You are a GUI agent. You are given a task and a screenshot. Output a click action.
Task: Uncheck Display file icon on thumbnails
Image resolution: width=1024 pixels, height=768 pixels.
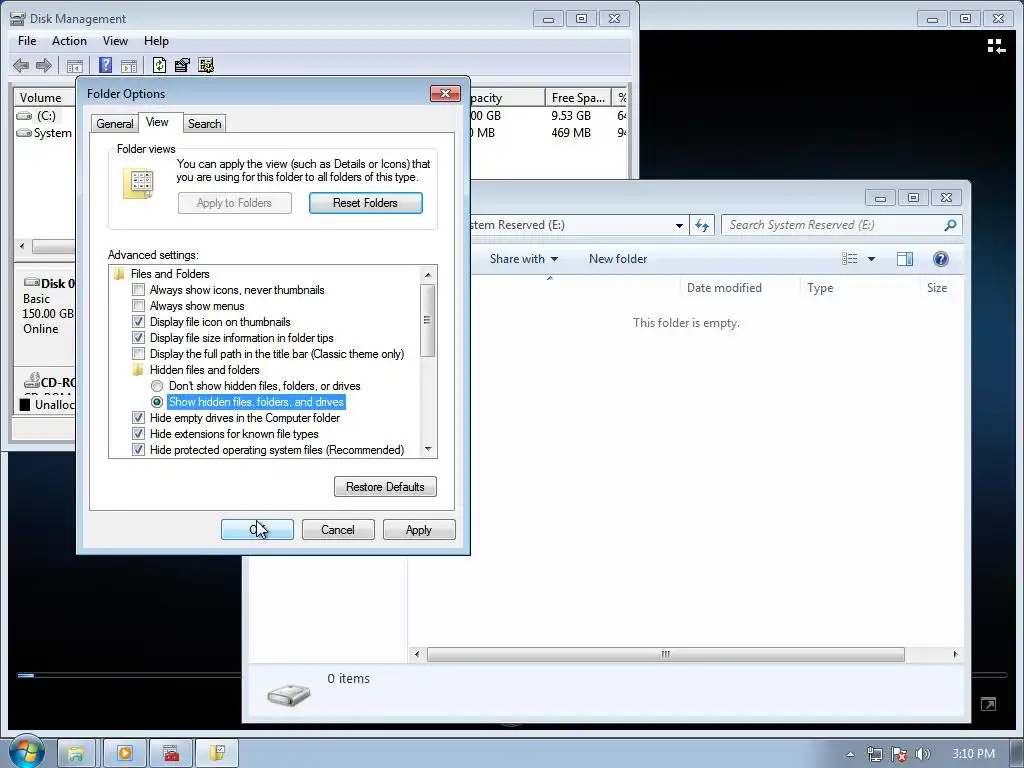[x=138, y=322]
